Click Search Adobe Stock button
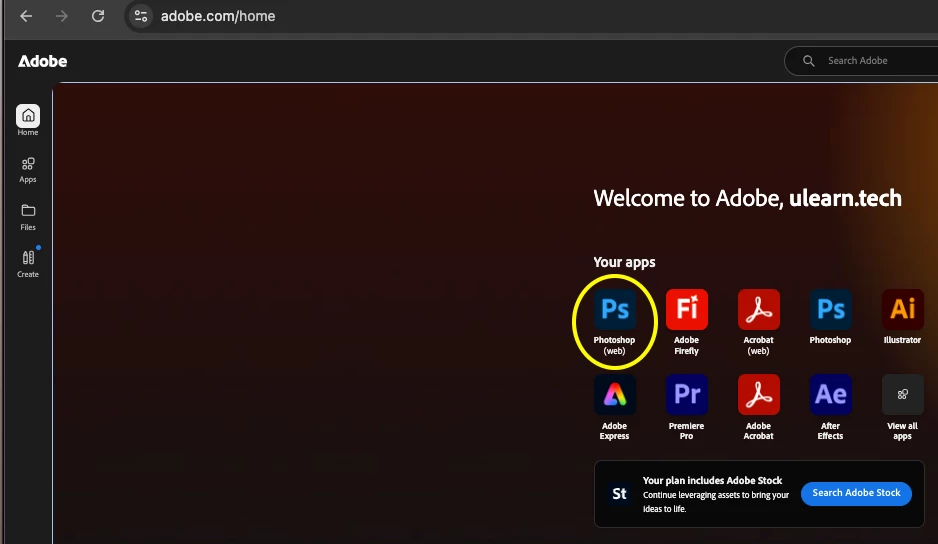938x544 pixels. pyautogui.click(x=856, y=493)
